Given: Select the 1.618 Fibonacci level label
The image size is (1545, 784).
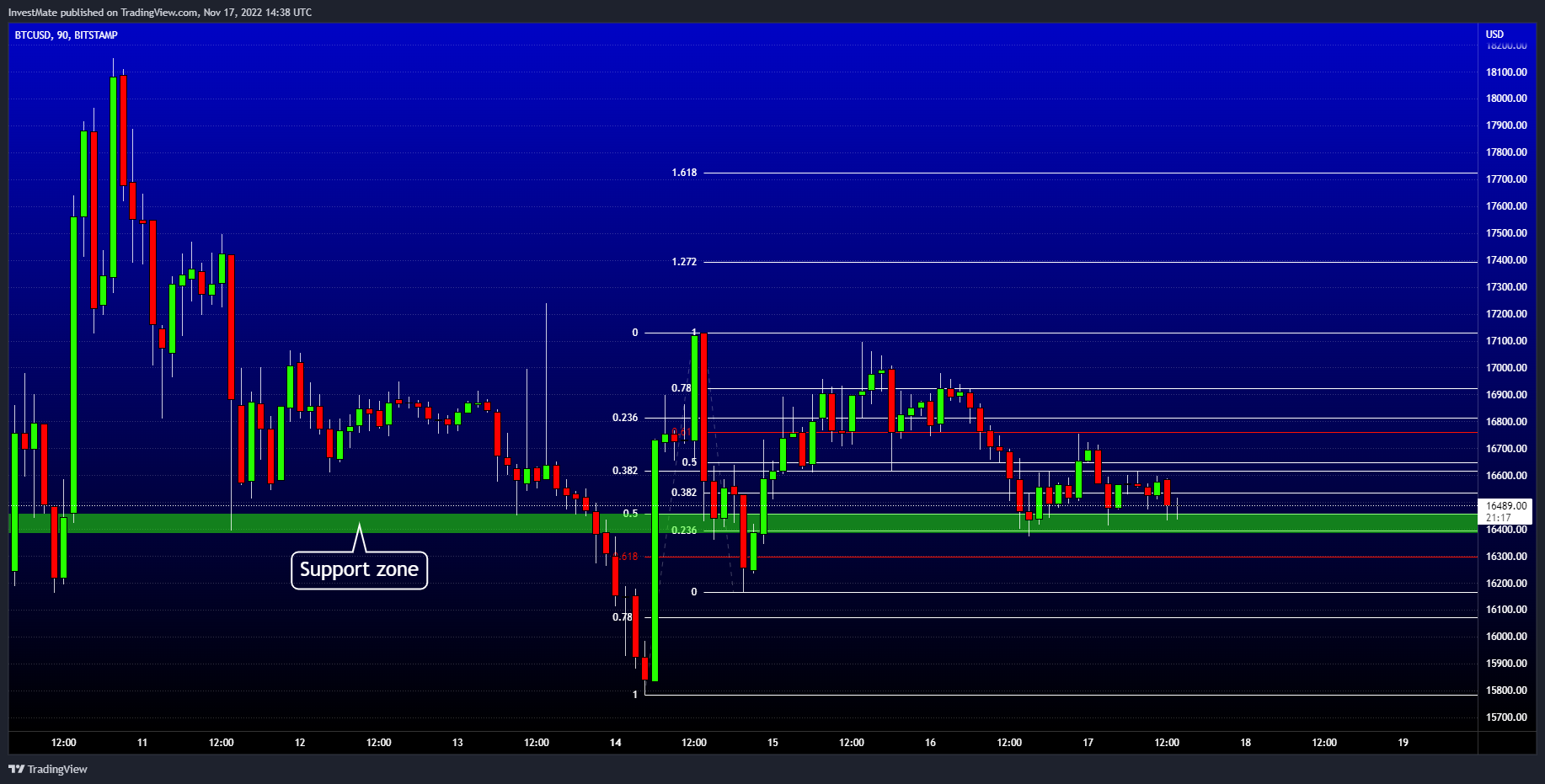Looking at the screenshot, I should click(x=684, y=173).
